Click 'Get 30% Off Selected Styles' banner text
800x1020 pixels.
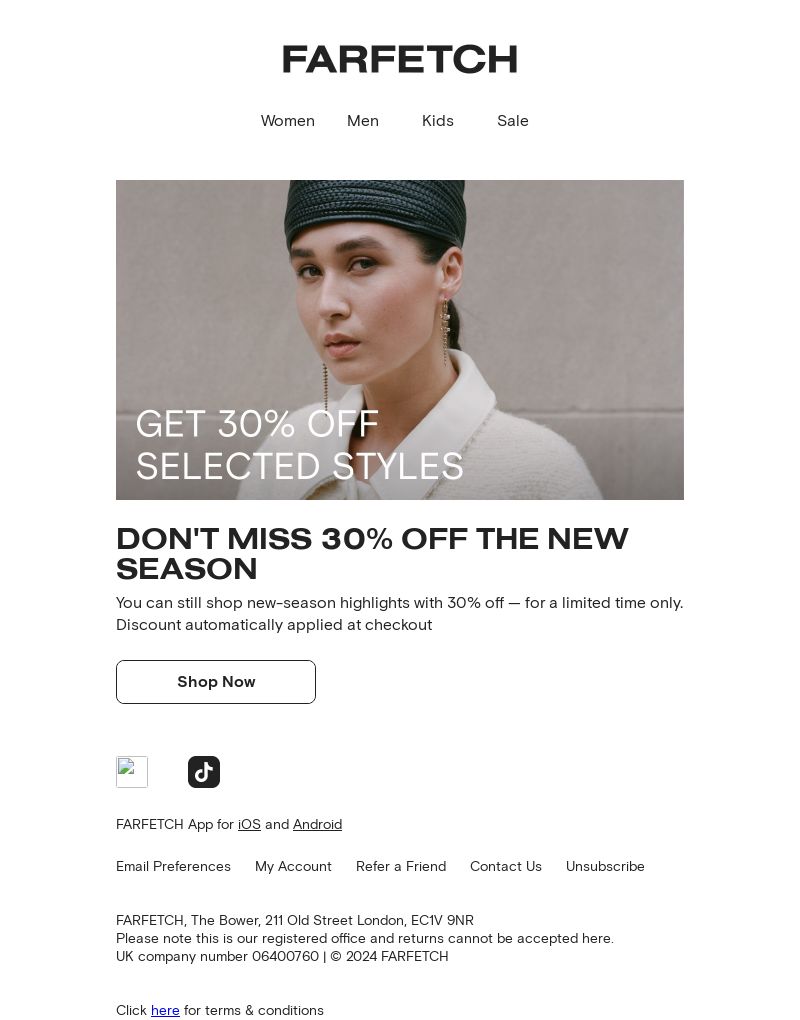click(299, 445)
